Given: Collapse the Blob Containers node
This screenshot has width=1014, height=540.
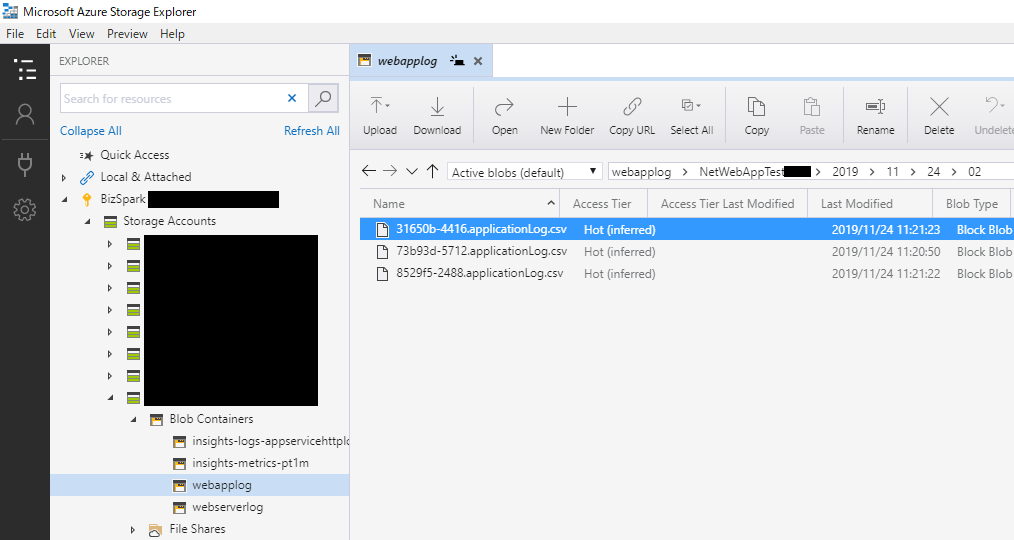Looking at the screenshot, I should tap(133, 419).
